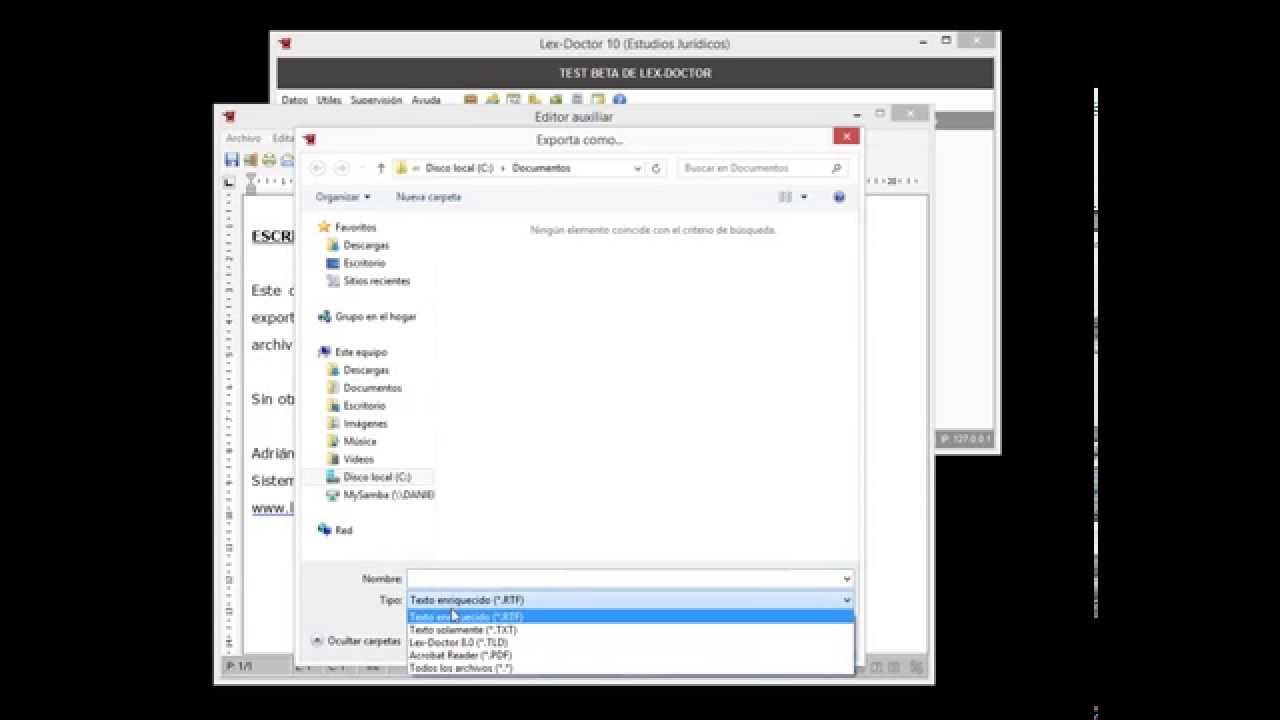Screen dimensions: 1280x720
Task: Click the blue help icon in the Lex-Doctor toolbar
Action: [x=619, y=100]
